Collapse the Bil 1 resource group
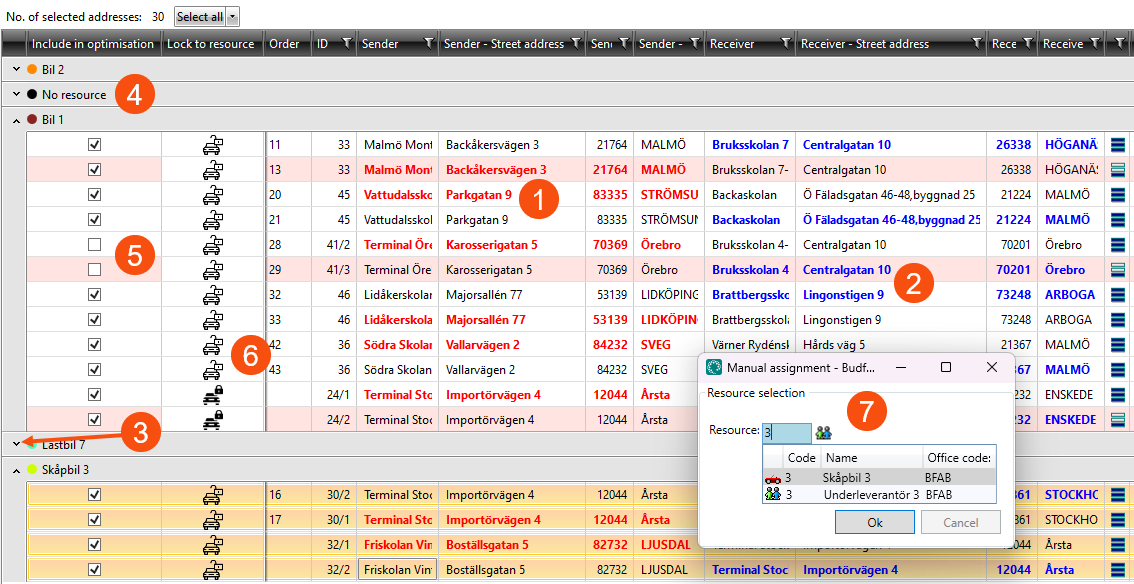This screenshot has height=584, width=1134. pyautogui.click(x=17, y=120)
